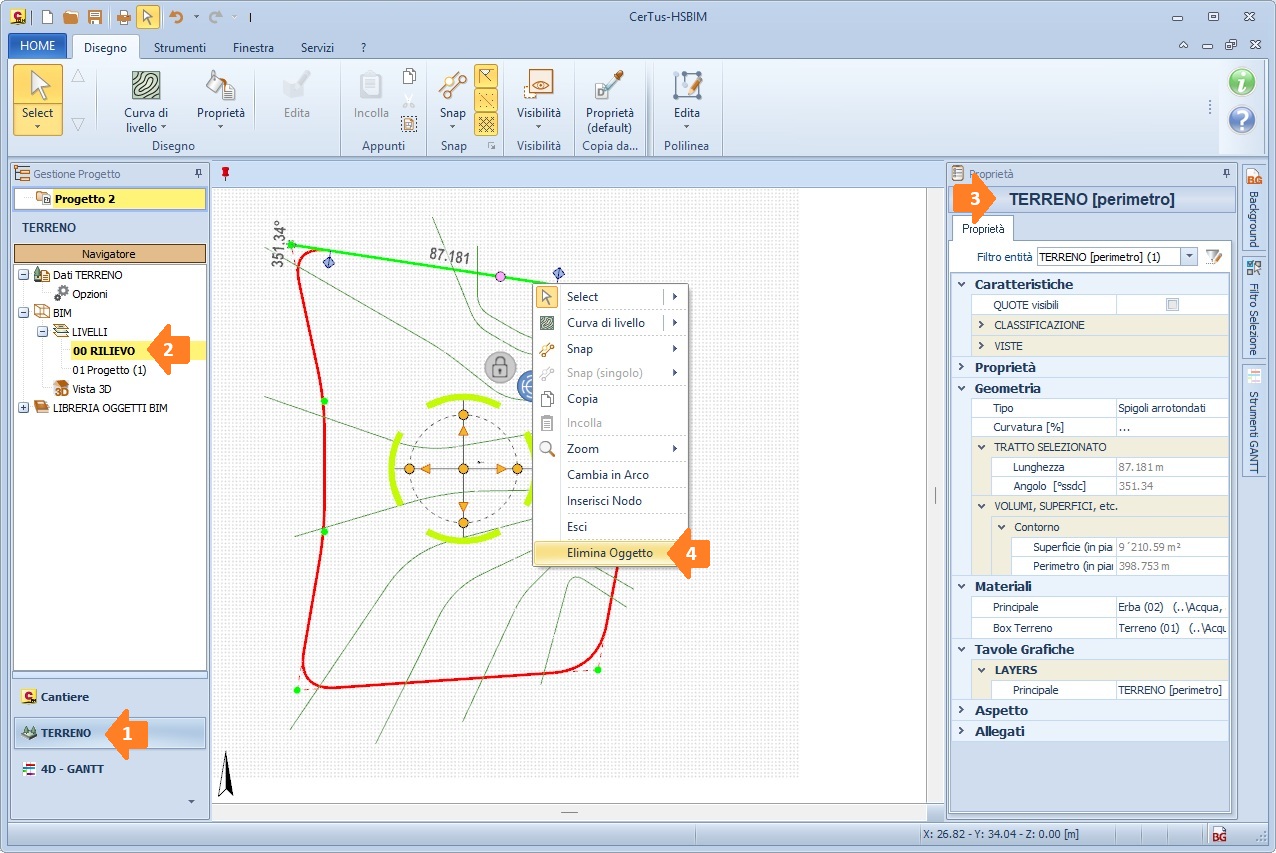This screenshot has height=853, width=1276.
Task: Select Cambia in Arco menu entry
Action: click(607, 475)
